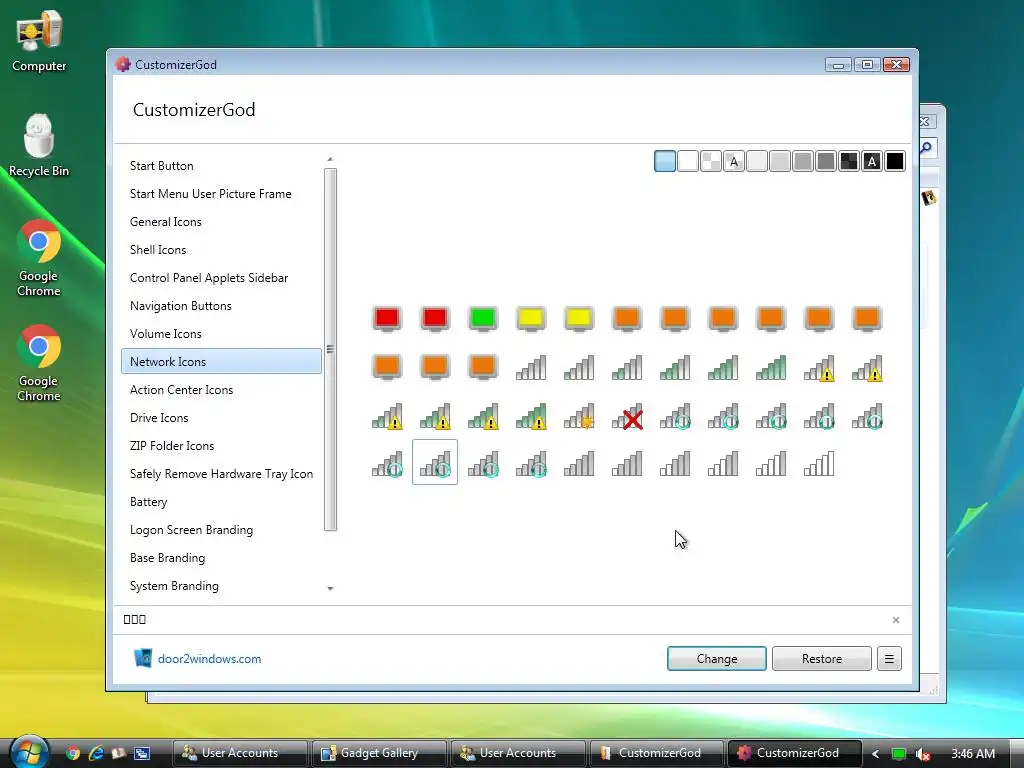Click the taskbar clock showing 3:46 AM

coord(973,754)
